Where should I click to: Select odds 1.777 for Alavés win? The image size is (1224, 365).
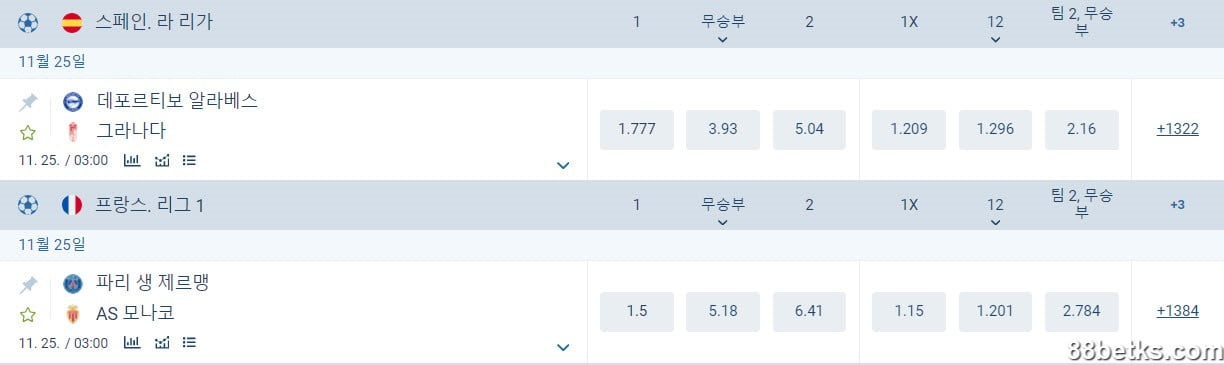[637, 129]
